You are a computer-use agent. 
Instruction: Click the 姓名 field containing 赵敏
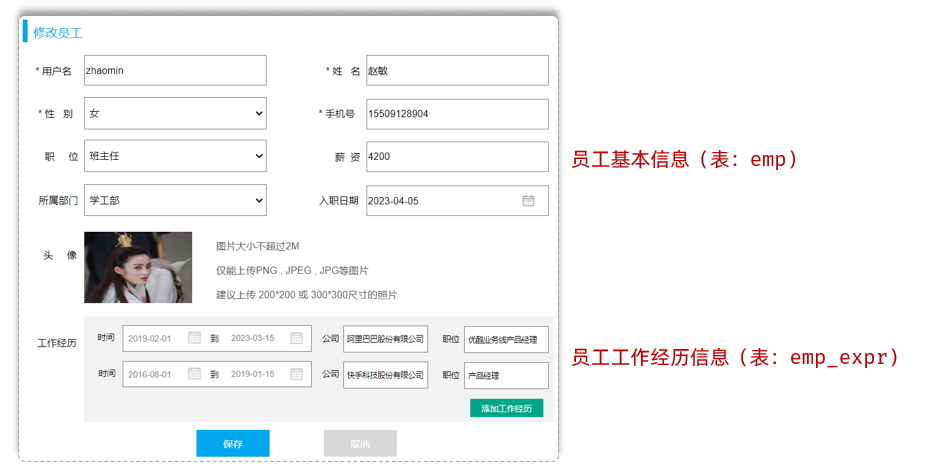point(457,71)
